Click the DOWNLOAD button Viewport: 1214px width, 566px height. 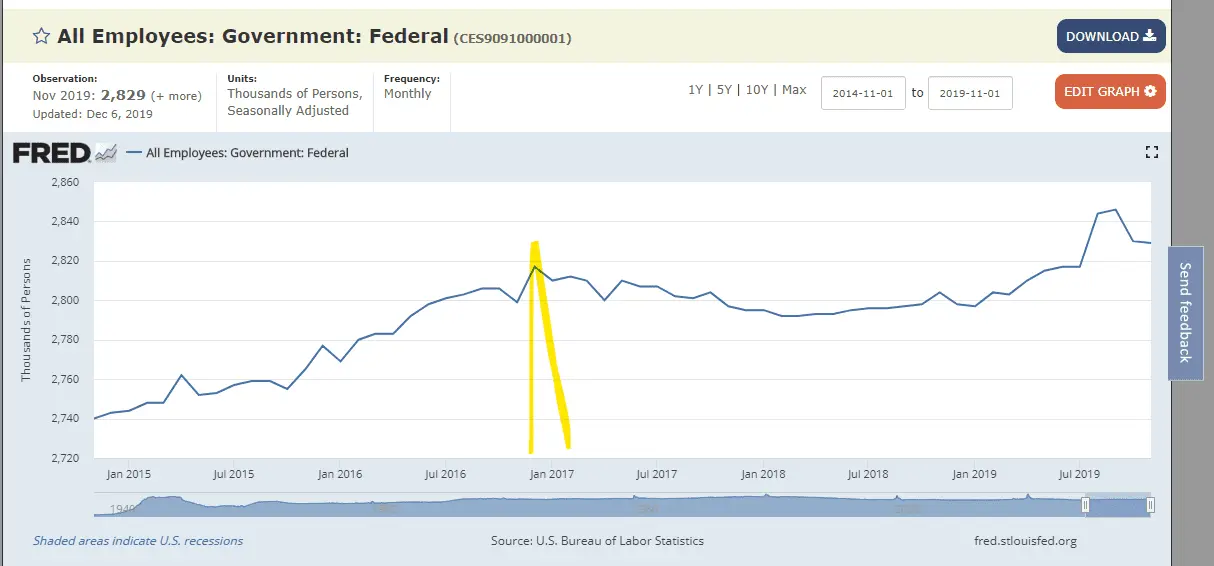(1110, 37)
